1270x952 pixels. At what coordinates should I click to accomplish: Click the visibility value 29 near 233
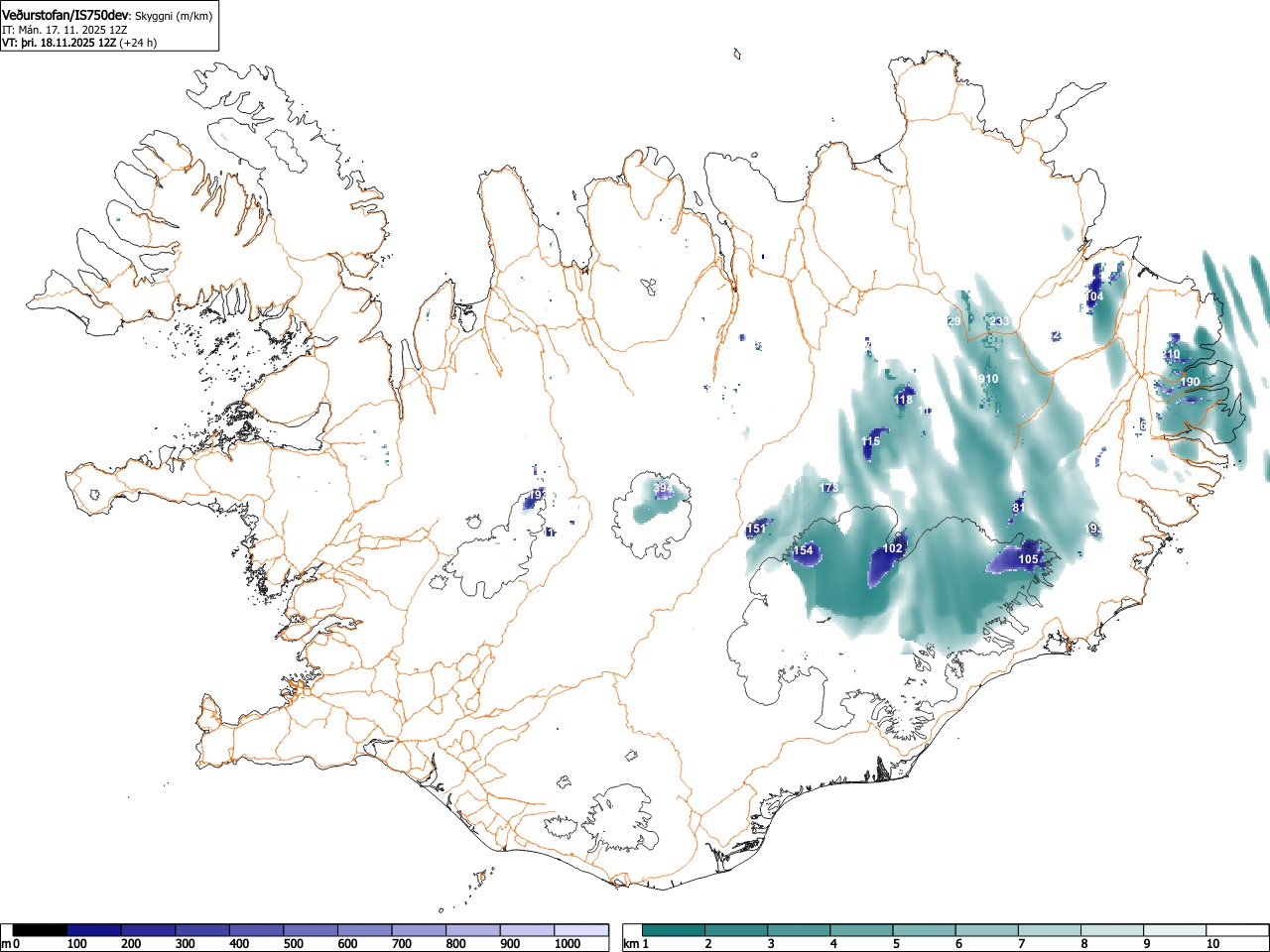click(x=953, y=321)
